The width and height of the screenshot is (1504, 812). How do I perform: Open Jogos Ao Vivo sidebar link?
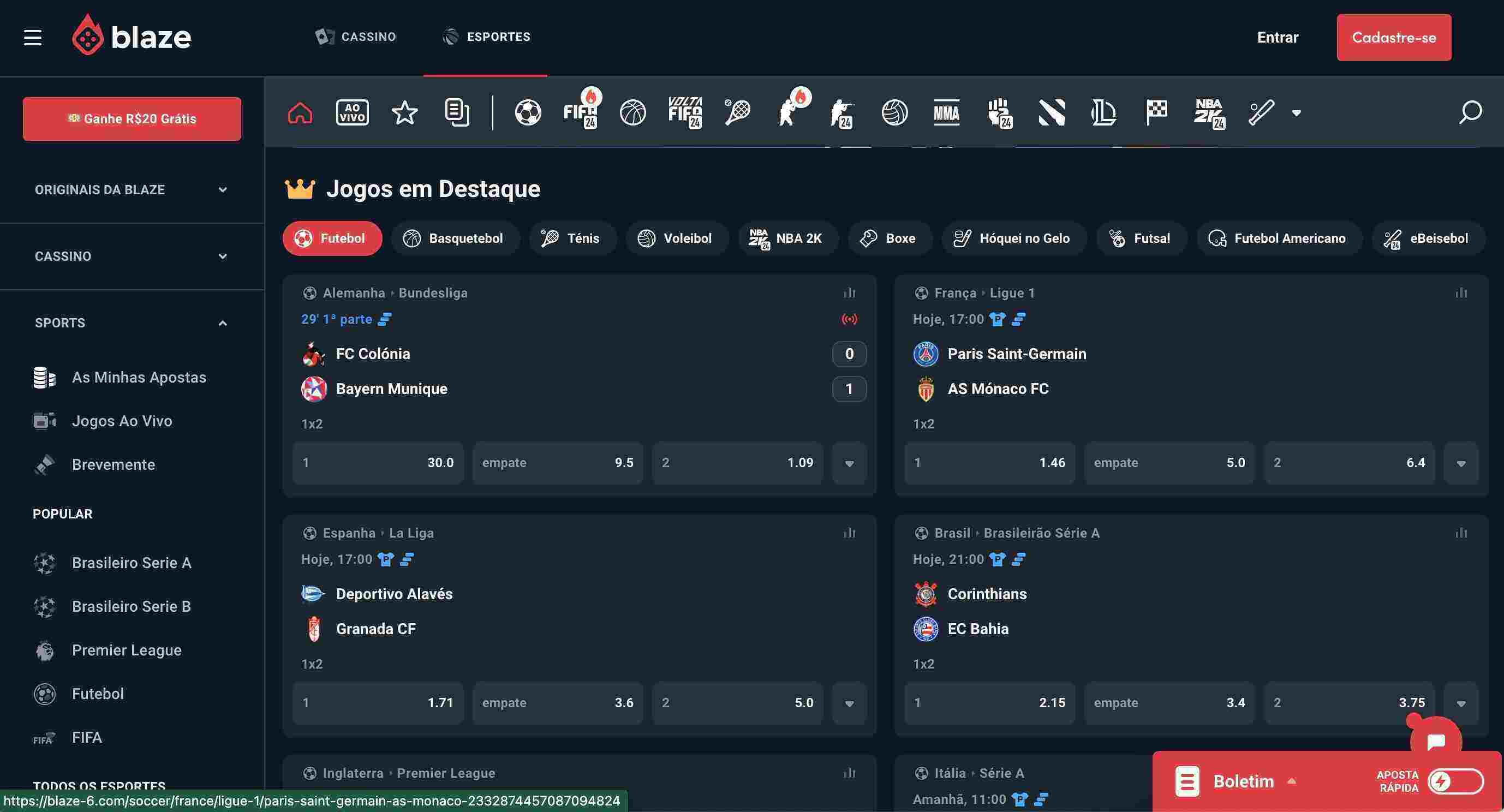(x=103, y=421)
